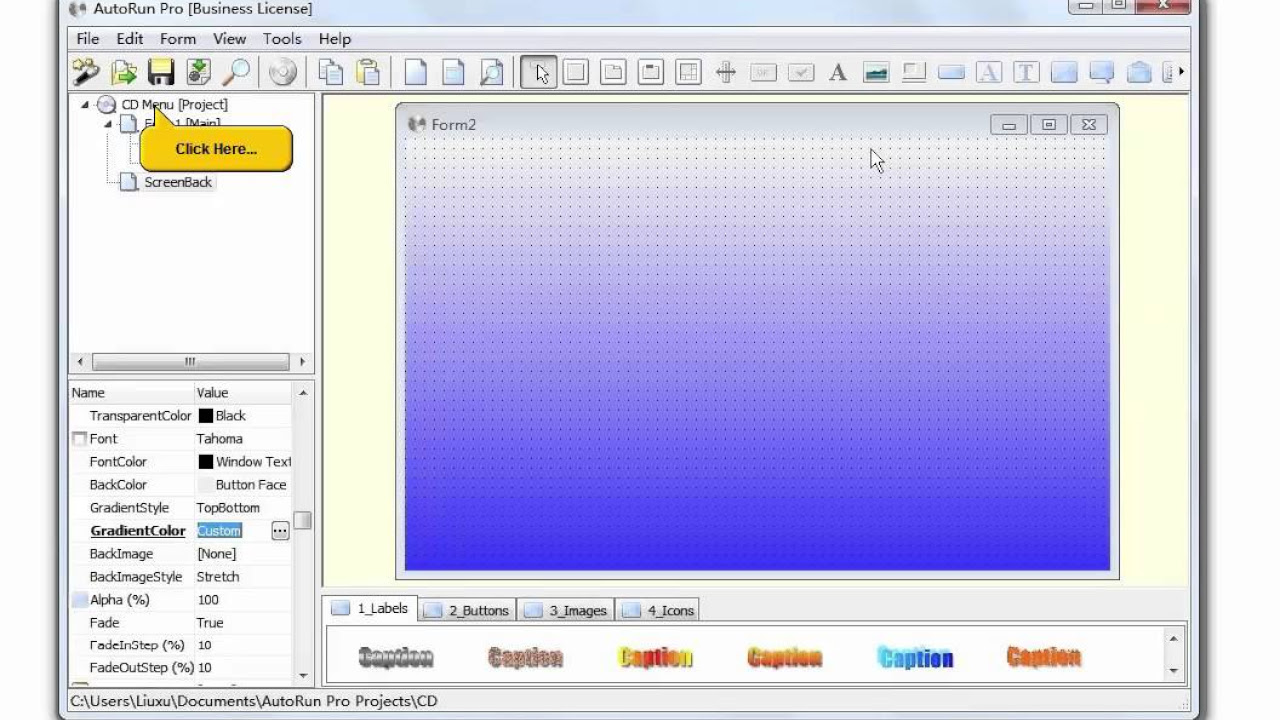Click the Name column header in properties
The image size is (1280, 720).
(131, 393)
